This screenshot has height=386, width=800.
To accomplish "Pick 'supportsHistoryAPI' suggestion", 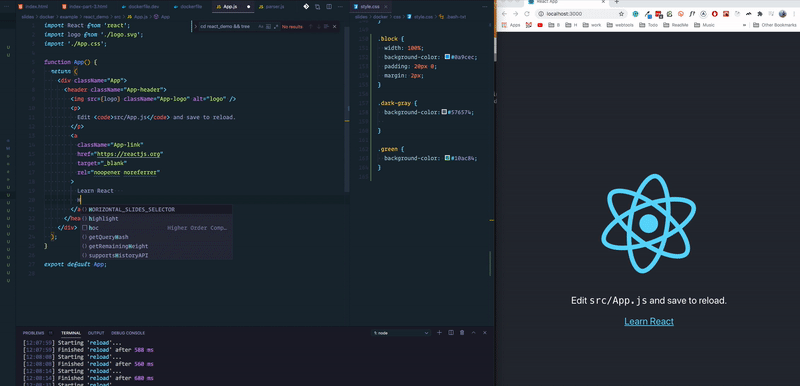I will click(156, 255).
